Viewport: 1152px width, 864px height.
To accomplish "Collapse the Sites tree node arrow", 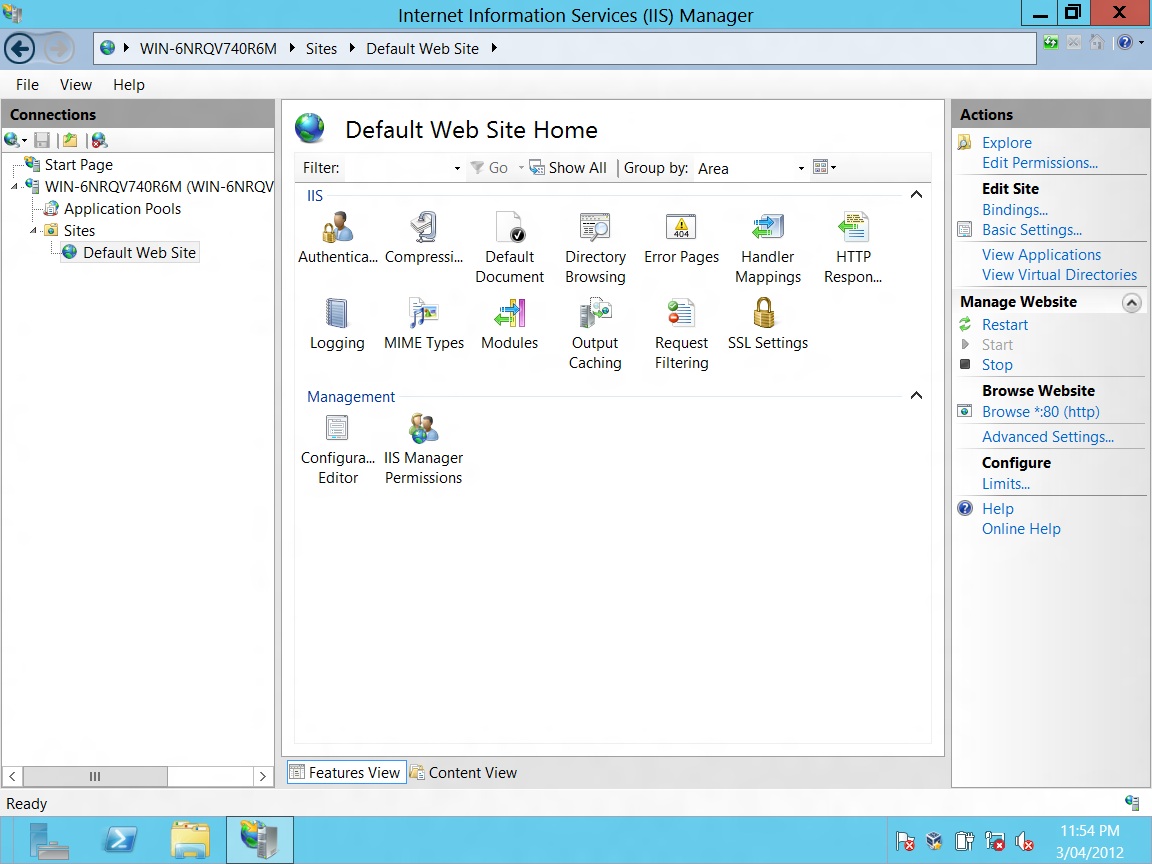I will 33,231.
